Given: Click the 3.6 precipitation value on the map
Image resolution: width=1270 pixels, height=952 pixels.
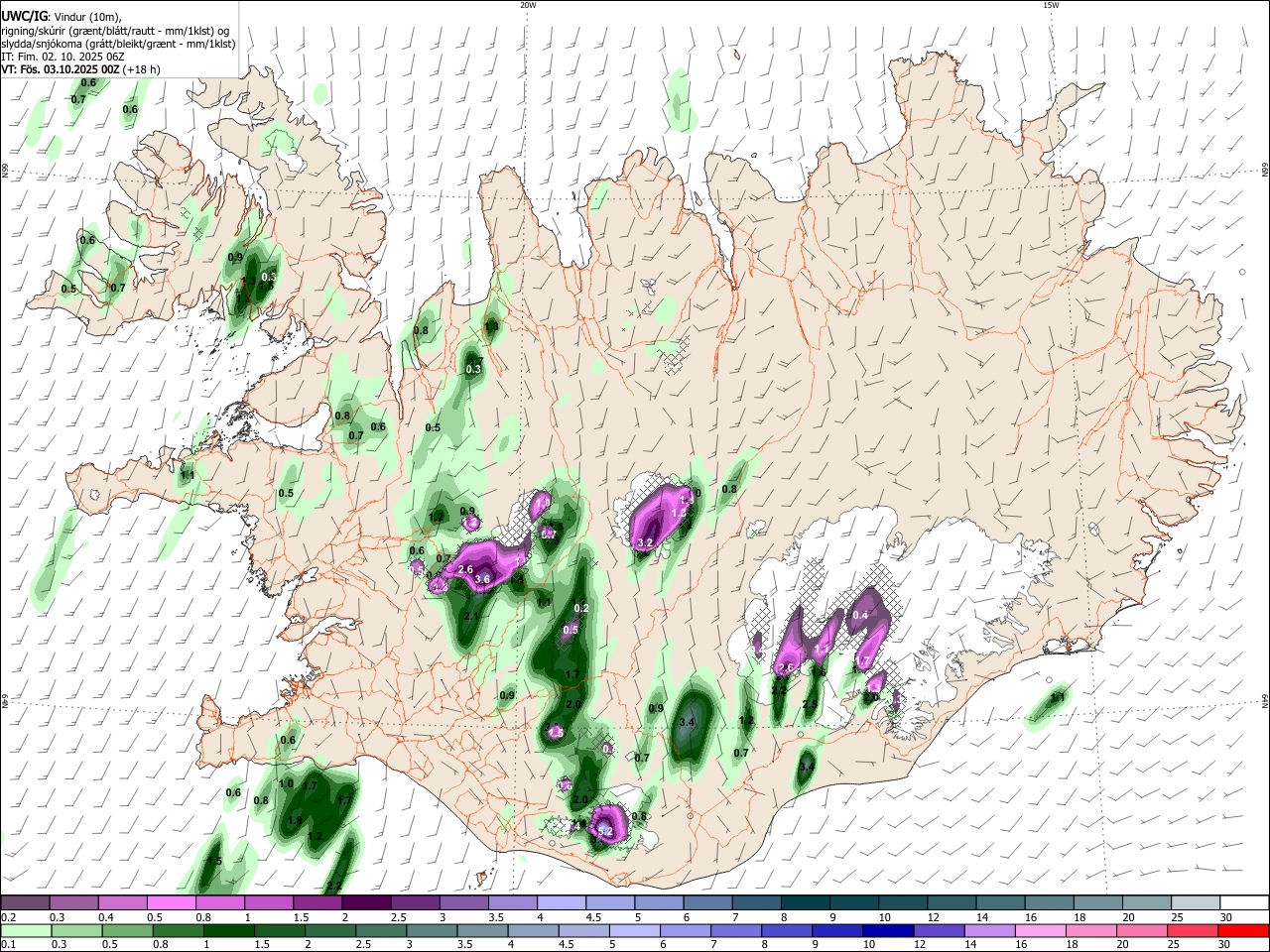Looking at the screenshot, I should [x=483, y=579].
